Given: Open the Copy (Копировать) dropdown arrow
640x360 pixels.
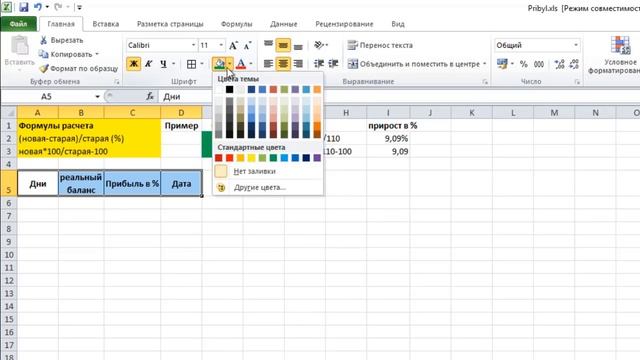Looking at the screenshot, I should pyautogui.click(x=97, y=54).
